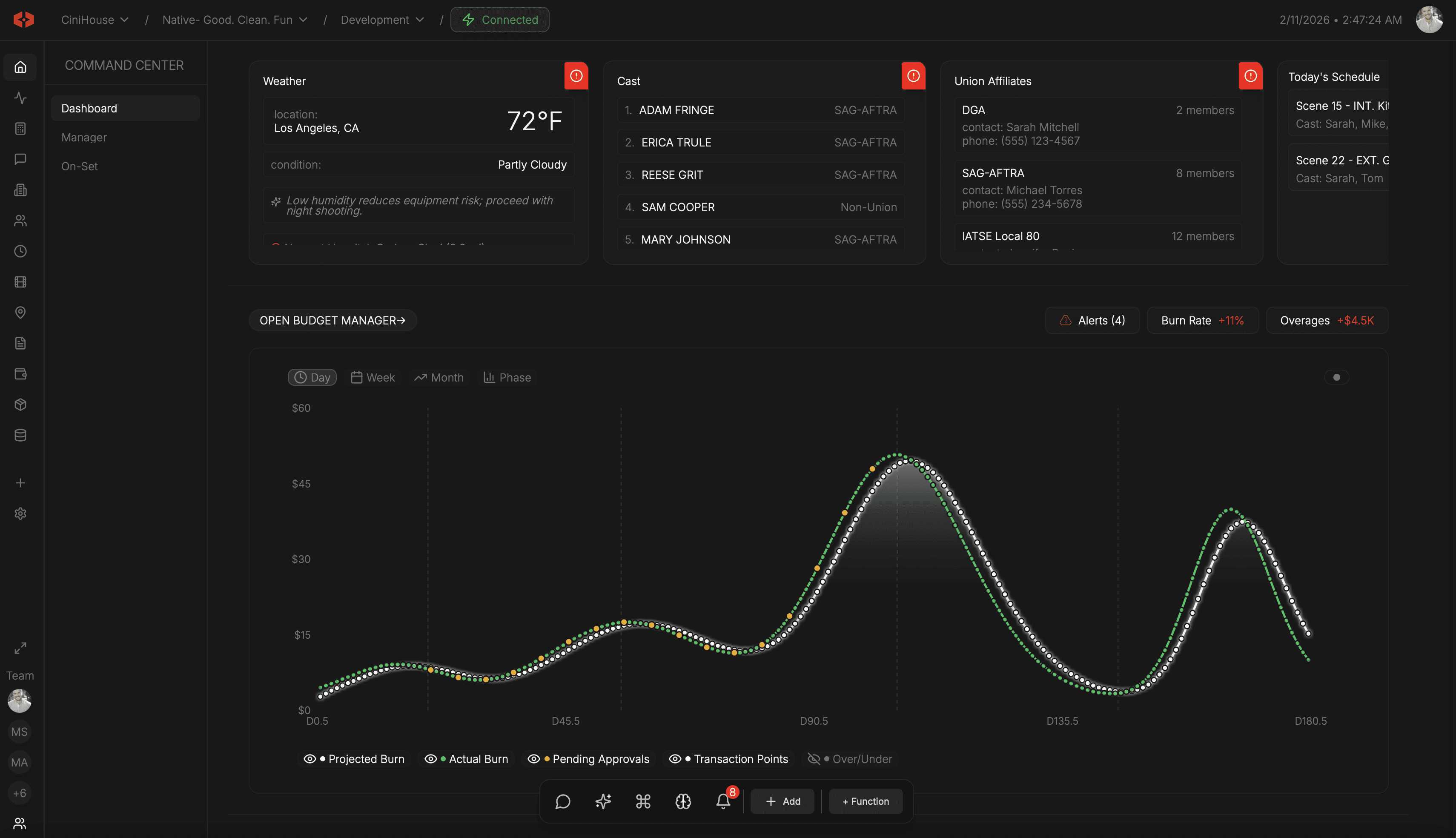This screenshot has height=838, width=1456.
Task: Open the chat bubble in bottom toolbar
Action: click(x=563, y=801)
